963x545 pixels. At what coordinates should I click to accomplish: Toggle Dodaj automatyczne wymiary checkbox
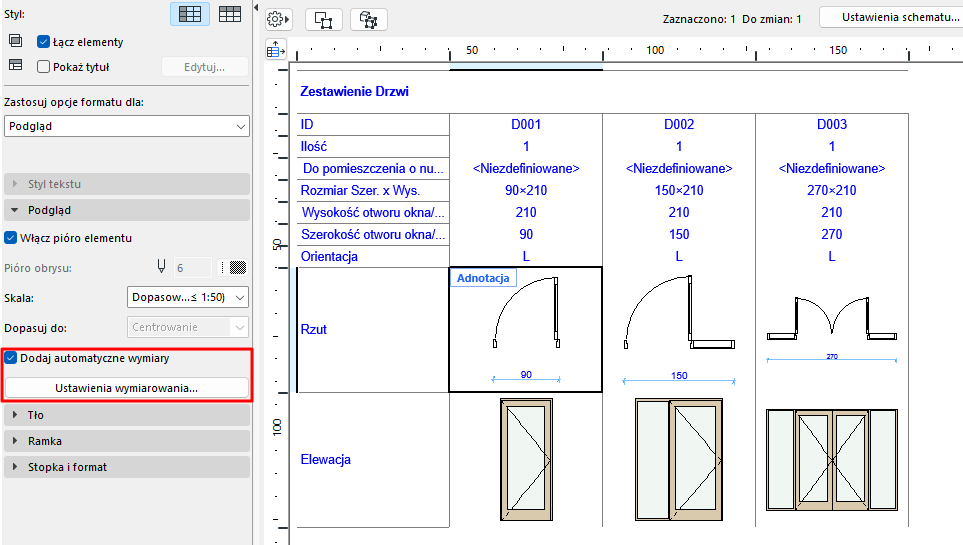[x=11, y=358]
